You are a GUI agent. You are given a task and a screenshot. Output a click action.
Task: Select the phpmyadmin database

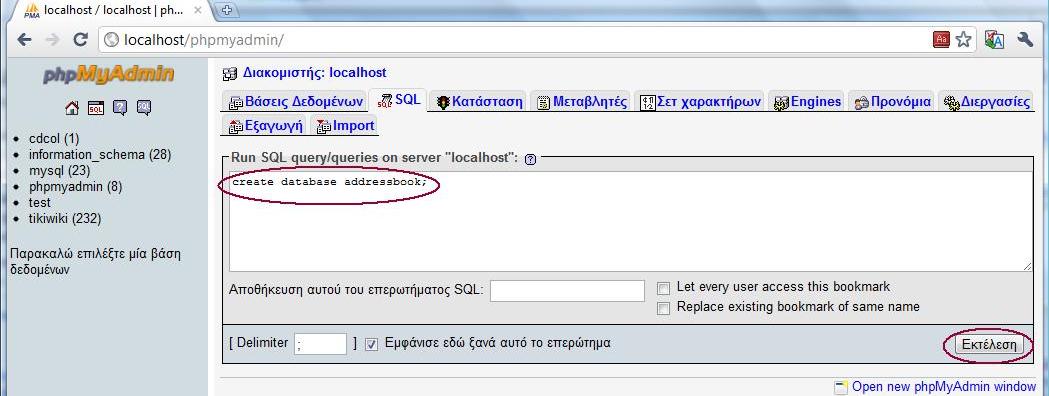point(76,187)
